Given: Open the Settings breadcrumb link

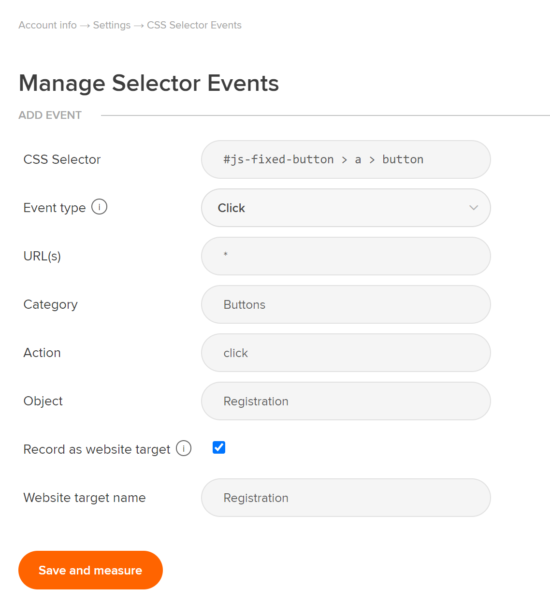Looking at the screenshot, I should (x=112, y=25).
